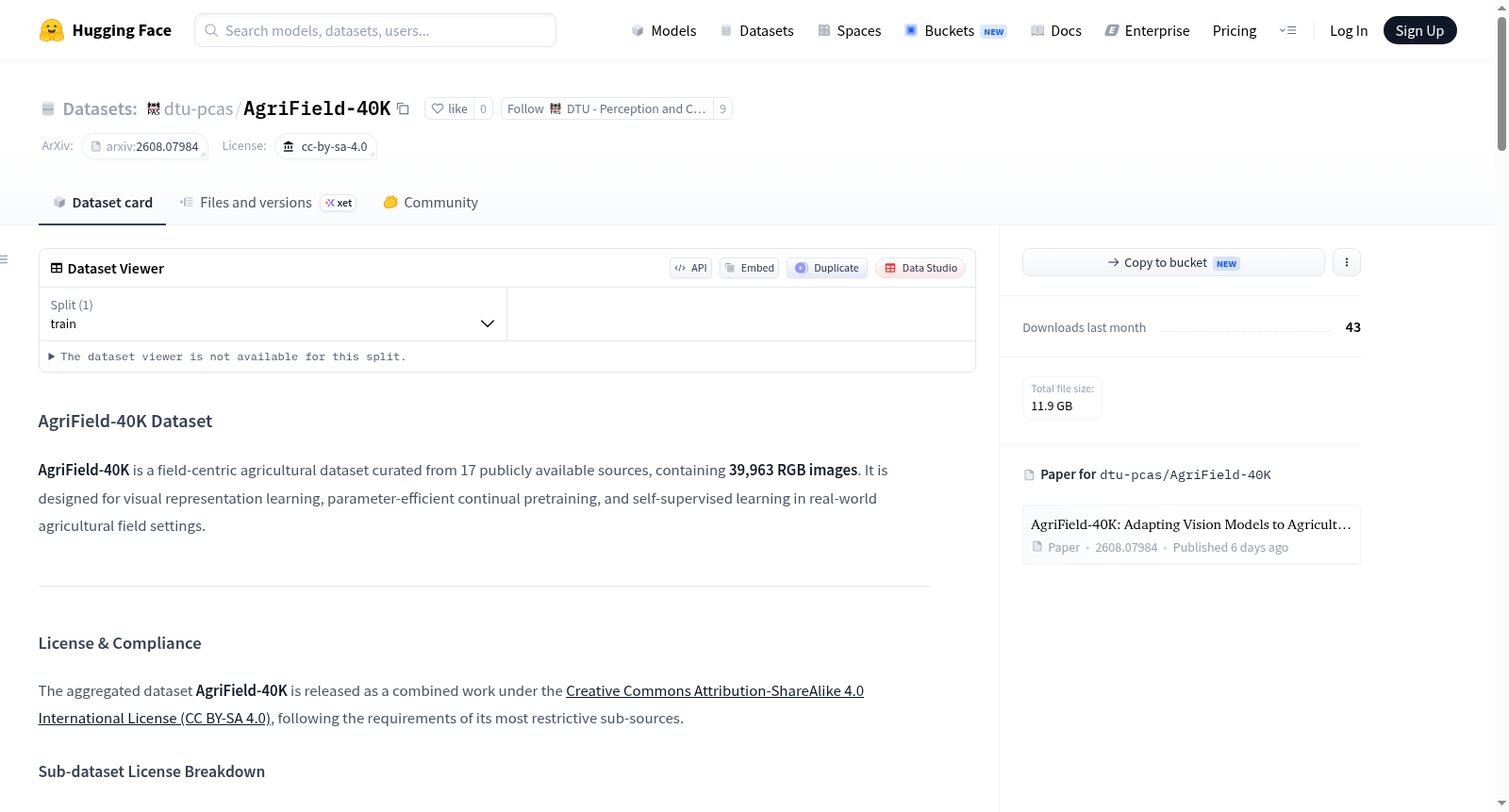The image size is (1509, 812).
Task: Click the Dataset Viewer header title
Action: 115,269
